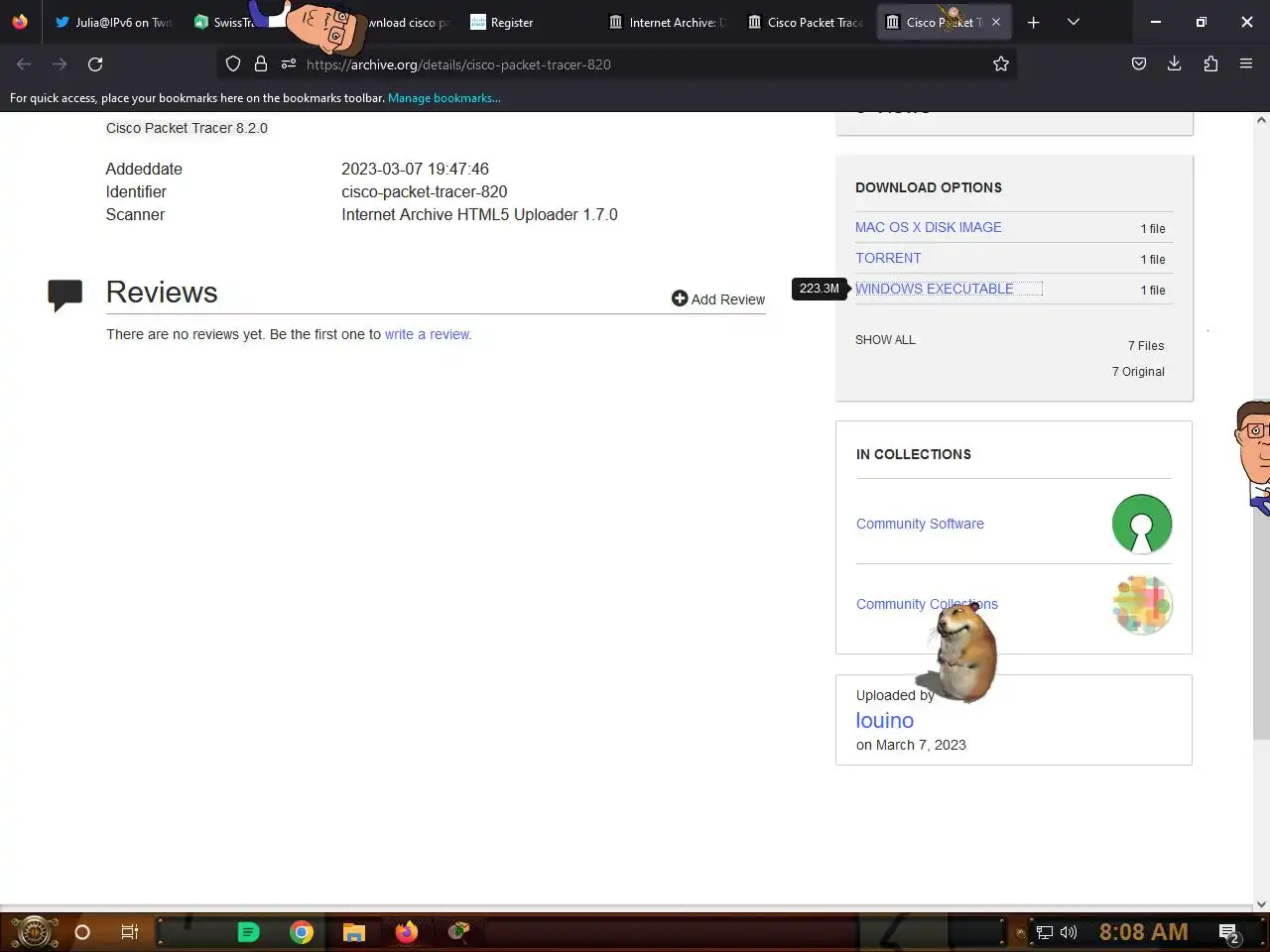The height and width of the screenshot is (952, 1270).
Task: Click the Add Review button
Action: 718,298
